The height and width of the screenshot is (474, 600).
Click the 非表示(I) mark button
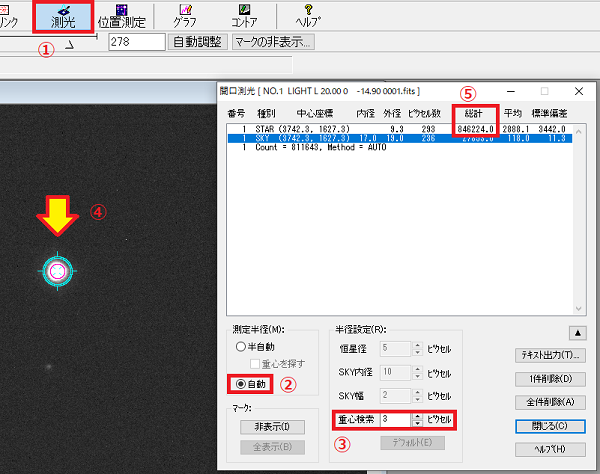coord(272,427)
